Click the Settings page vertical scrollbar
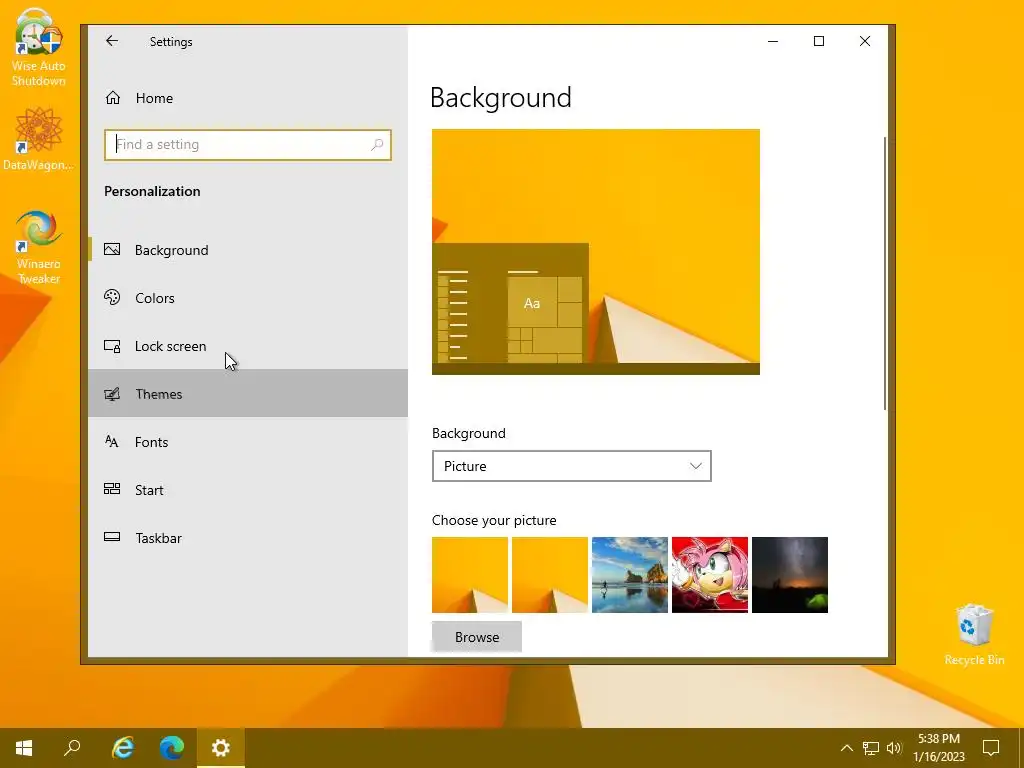1024x768 pixels. (x=884, y=273)
